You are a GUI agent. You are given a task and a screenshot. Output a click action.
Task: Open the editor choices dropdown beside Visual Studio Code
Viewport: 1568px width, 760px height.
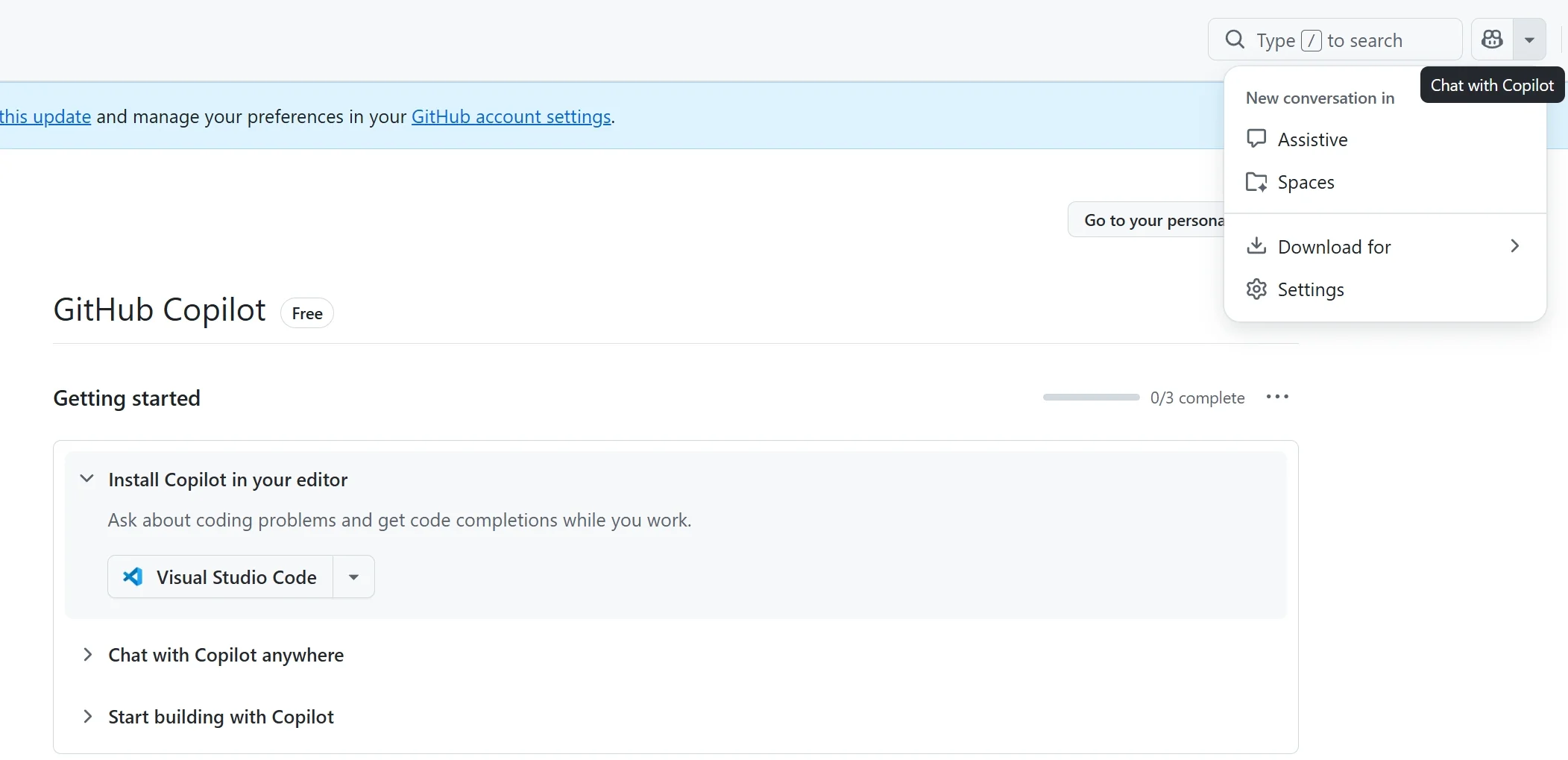tap(353, 577)
